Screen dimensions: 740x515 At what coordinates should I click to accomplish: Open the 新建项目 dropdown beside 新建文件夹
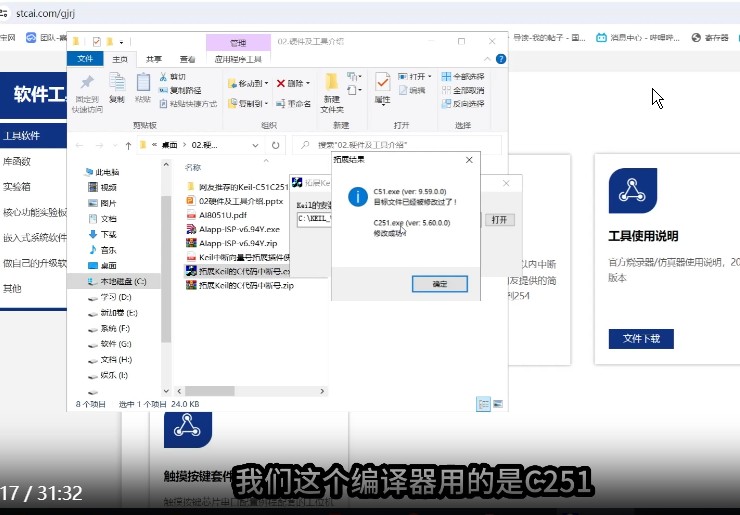point(354,76)
